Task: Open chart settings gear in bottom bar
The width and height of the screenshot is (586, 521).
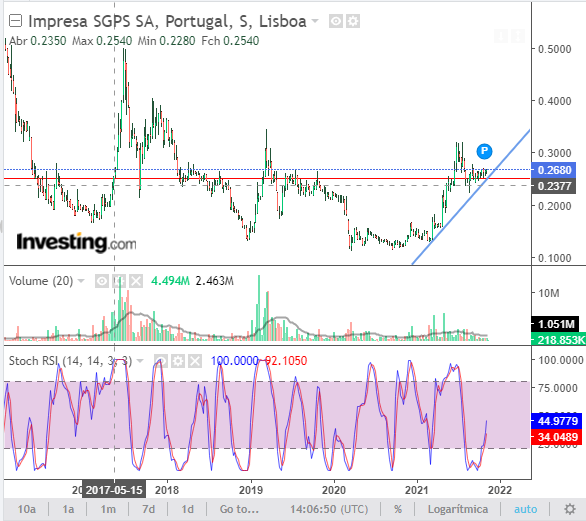Action: pos(570,509)
